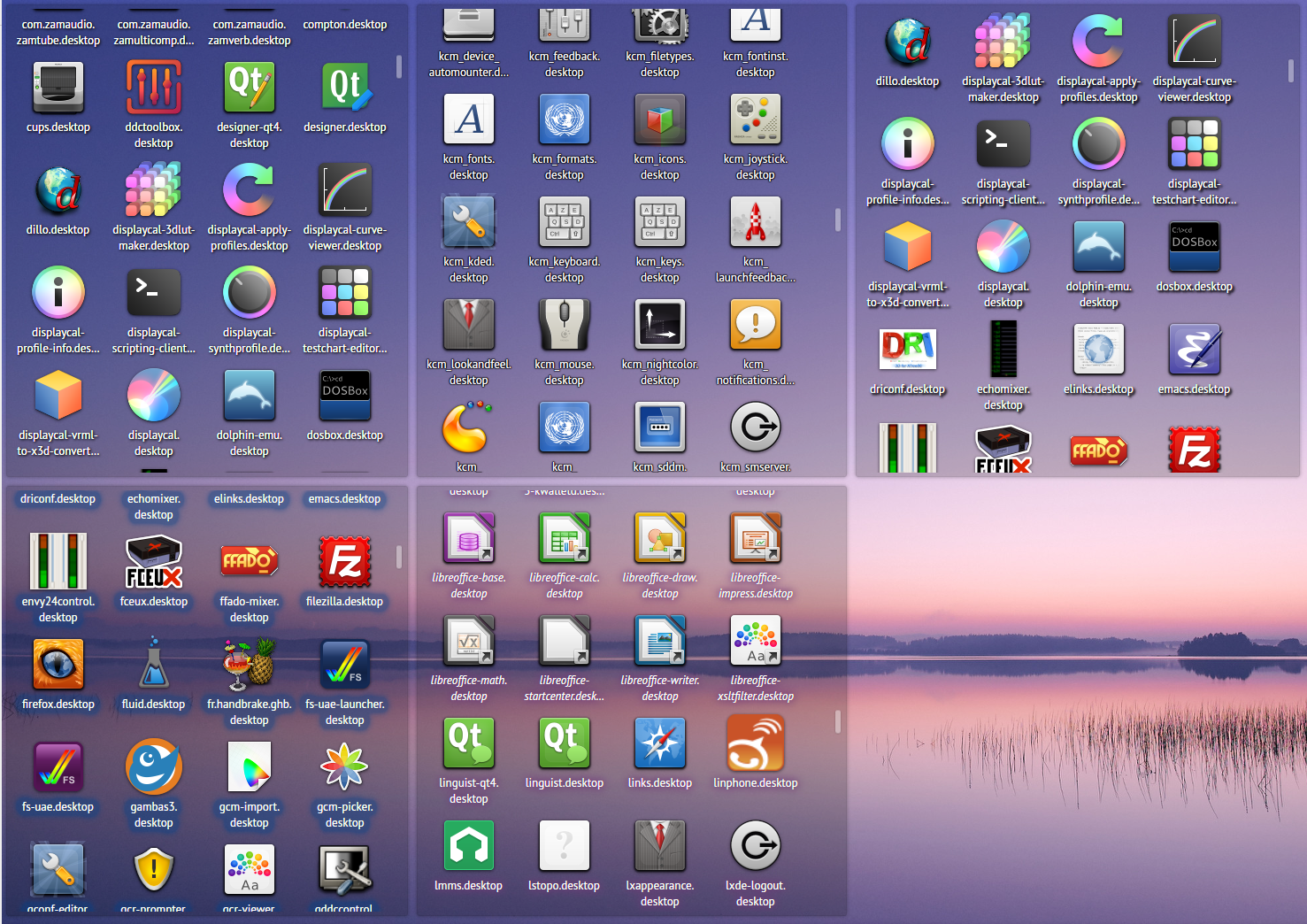The image size is (1307, 924).
Task: Launch firefox.desktop
Action: pyautogui.click(x=58, y=665)
